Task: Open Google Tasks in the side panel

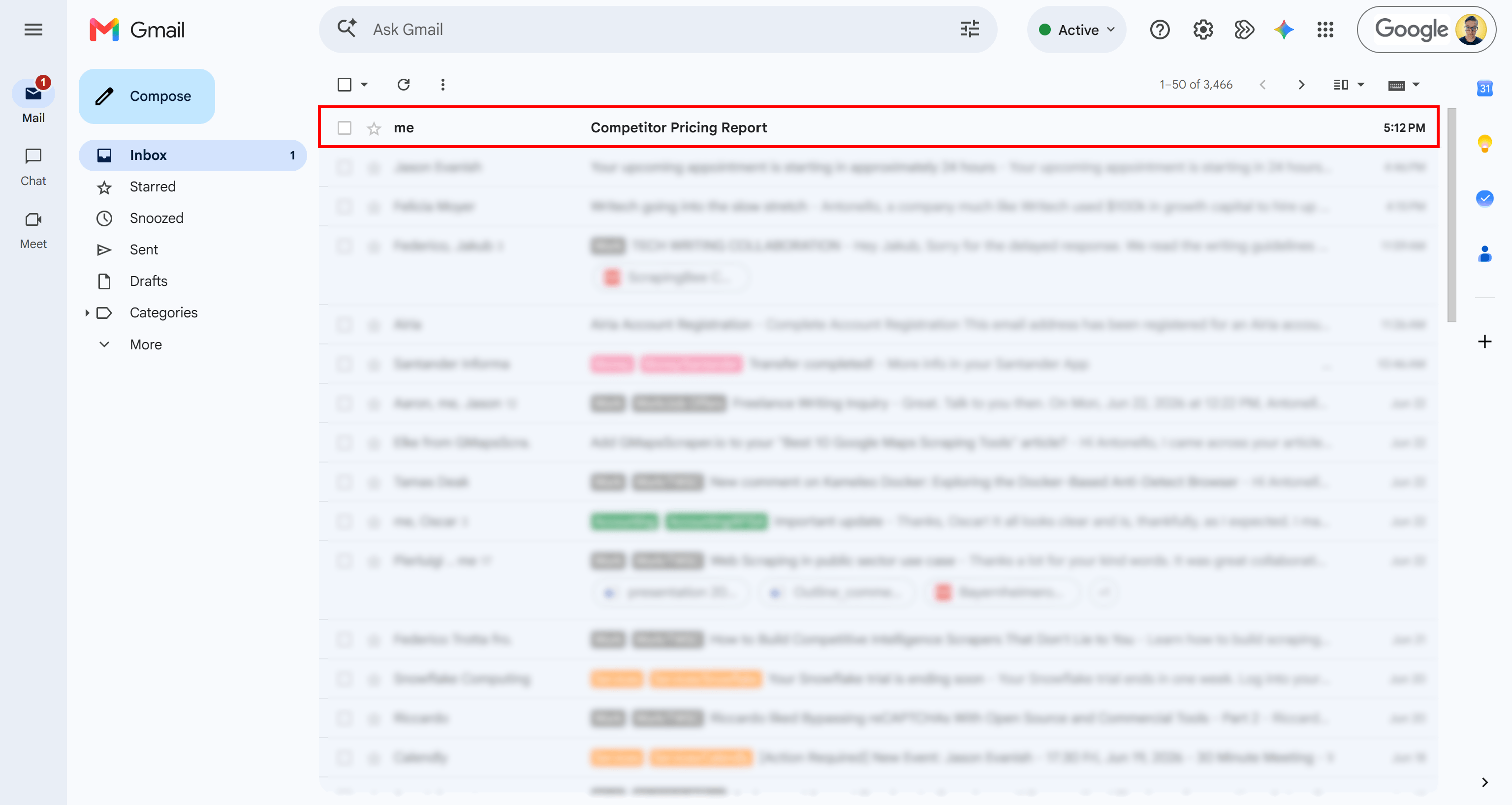Action: pos(1484,198)
